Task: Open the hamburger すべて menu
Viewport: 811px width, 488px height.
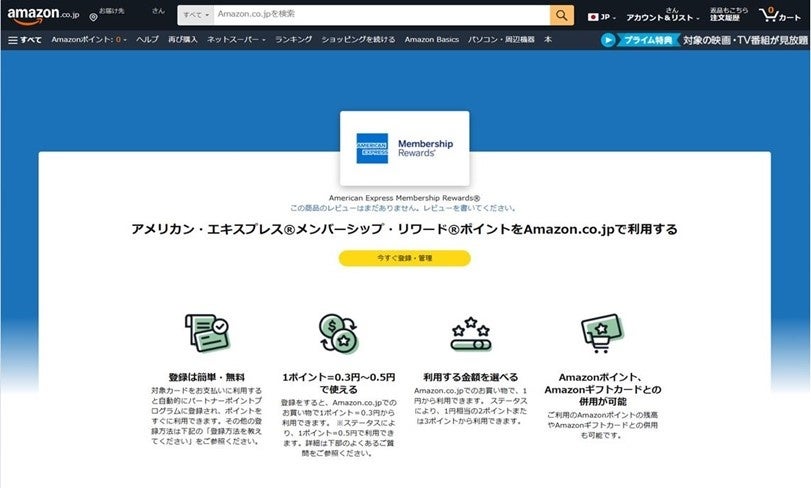Action: (x=25, y=40)
